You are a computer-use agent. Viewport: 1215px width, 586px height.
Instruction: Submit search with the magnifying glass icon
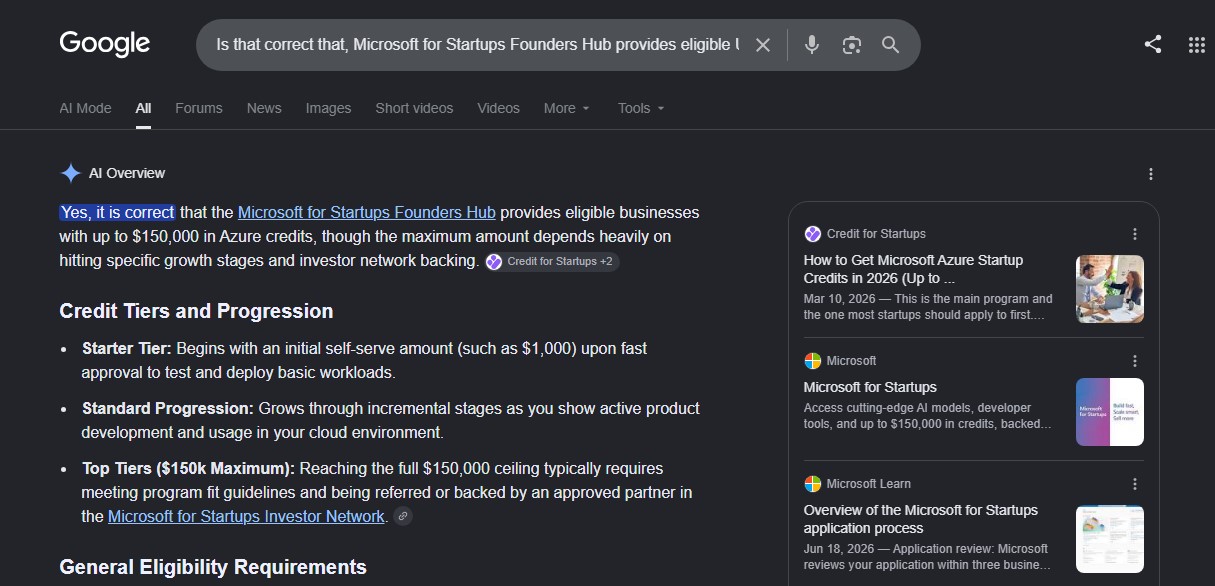click(x=890, y=45)
